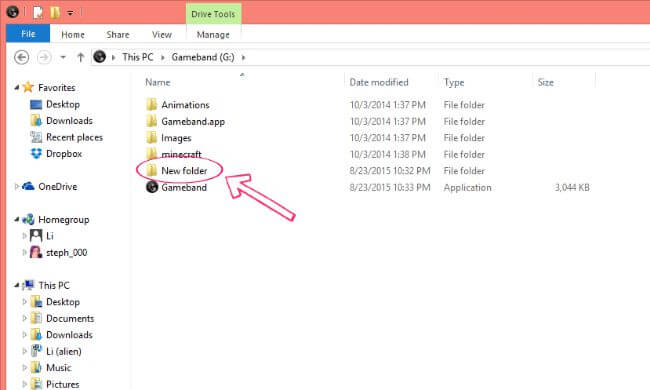Sort by the Size column header
Screen dimensions: 650x390
(x=546, y=82)
